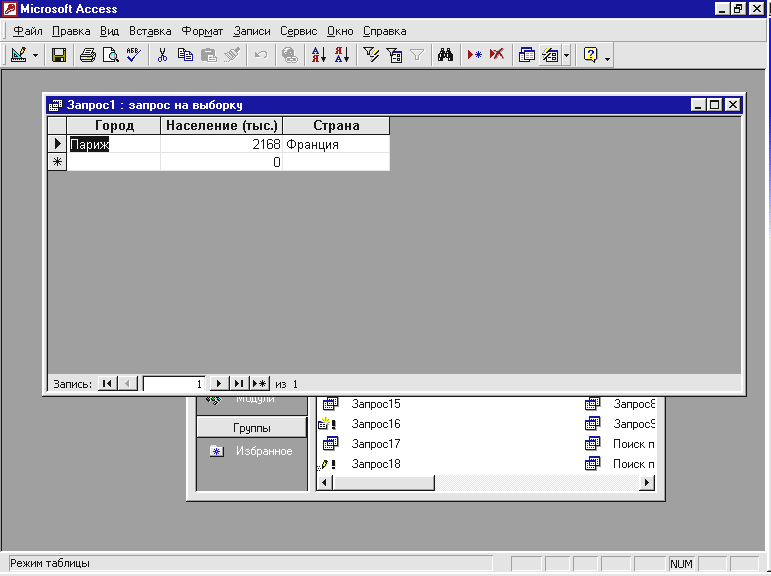Run spelling check with the ABC checkmark icon

click(133, 55)
